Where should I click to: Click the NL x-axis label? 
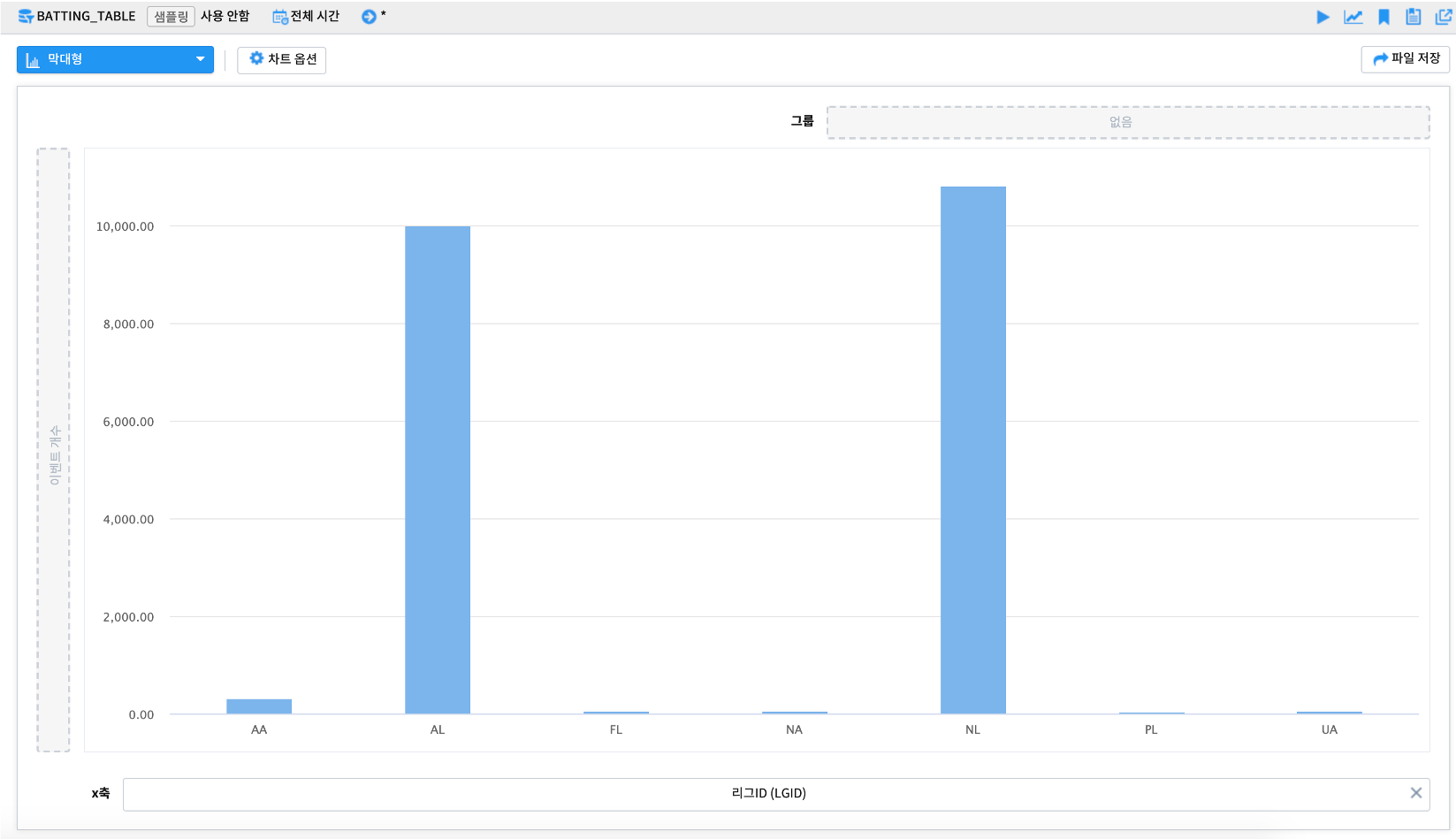[973, 730]
